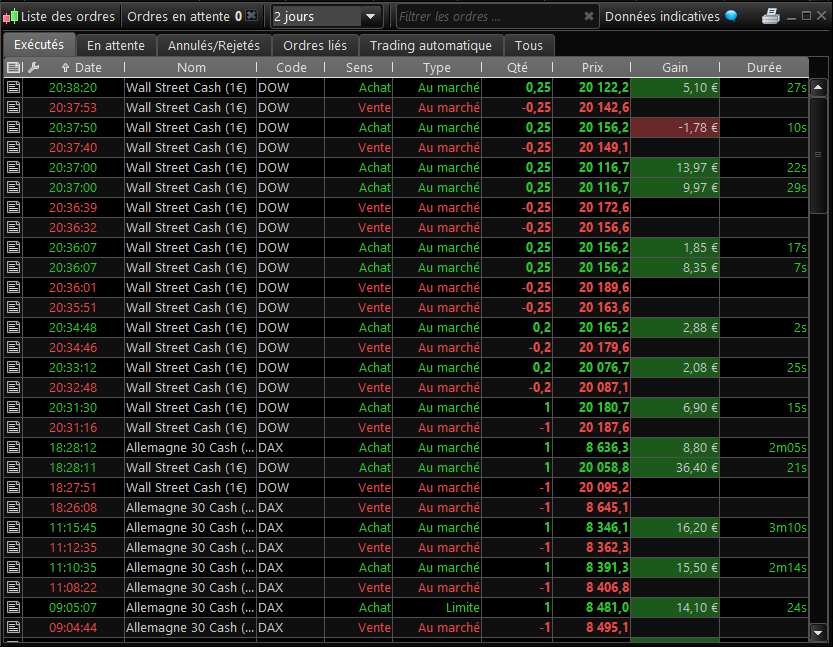
Task: Select the date cell 11:08:22
Action: pyautogui.click(x=73, y=588)
